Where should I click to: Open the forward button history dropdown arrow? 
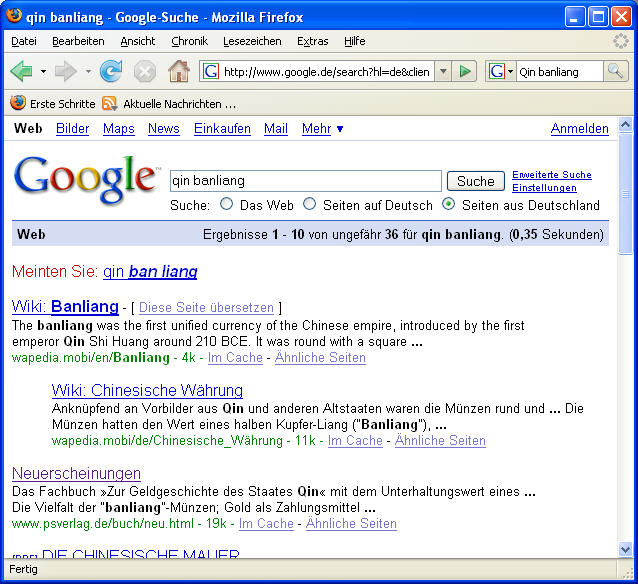[x=88, y=72]
